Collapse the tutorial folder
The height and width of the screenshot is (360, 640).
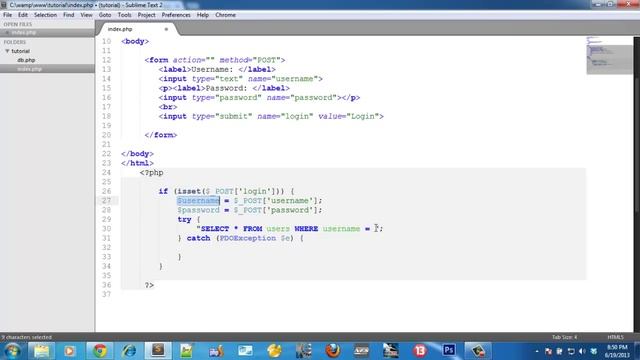[x=7, y=51]
